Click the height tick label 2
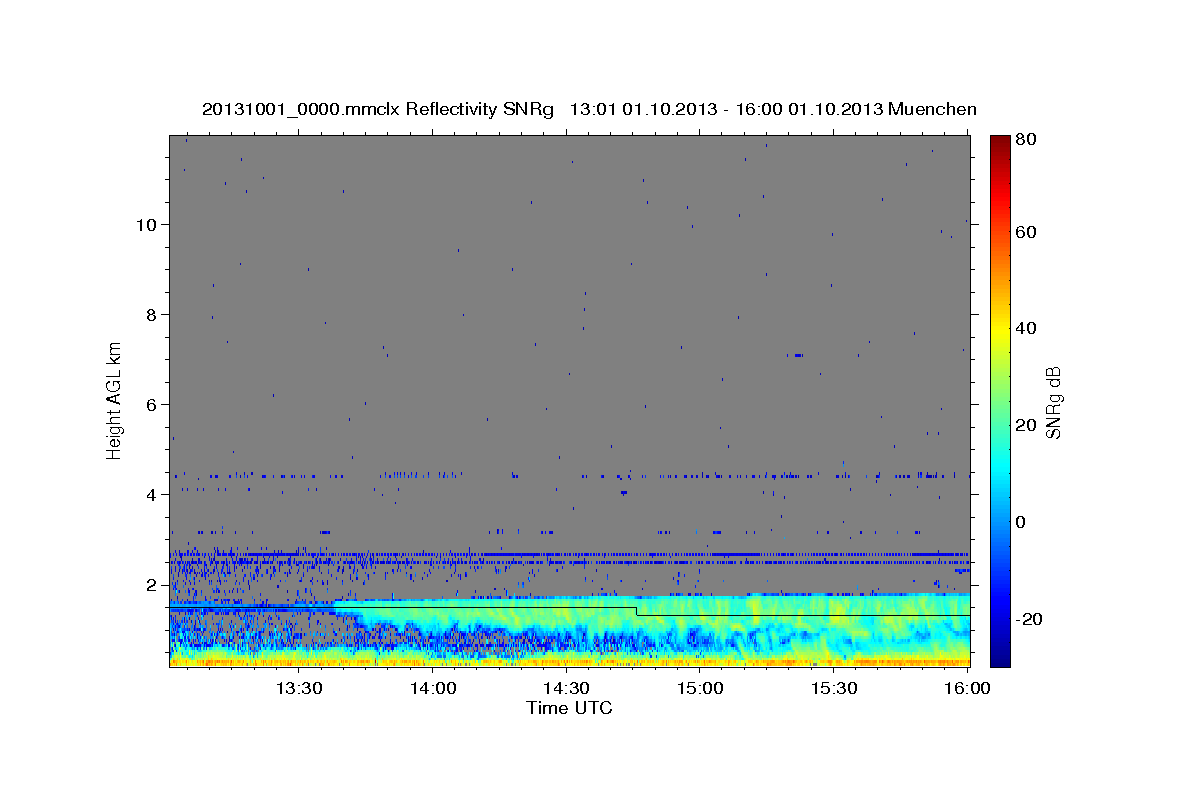The image size is (1200, 800). (153, 584)
